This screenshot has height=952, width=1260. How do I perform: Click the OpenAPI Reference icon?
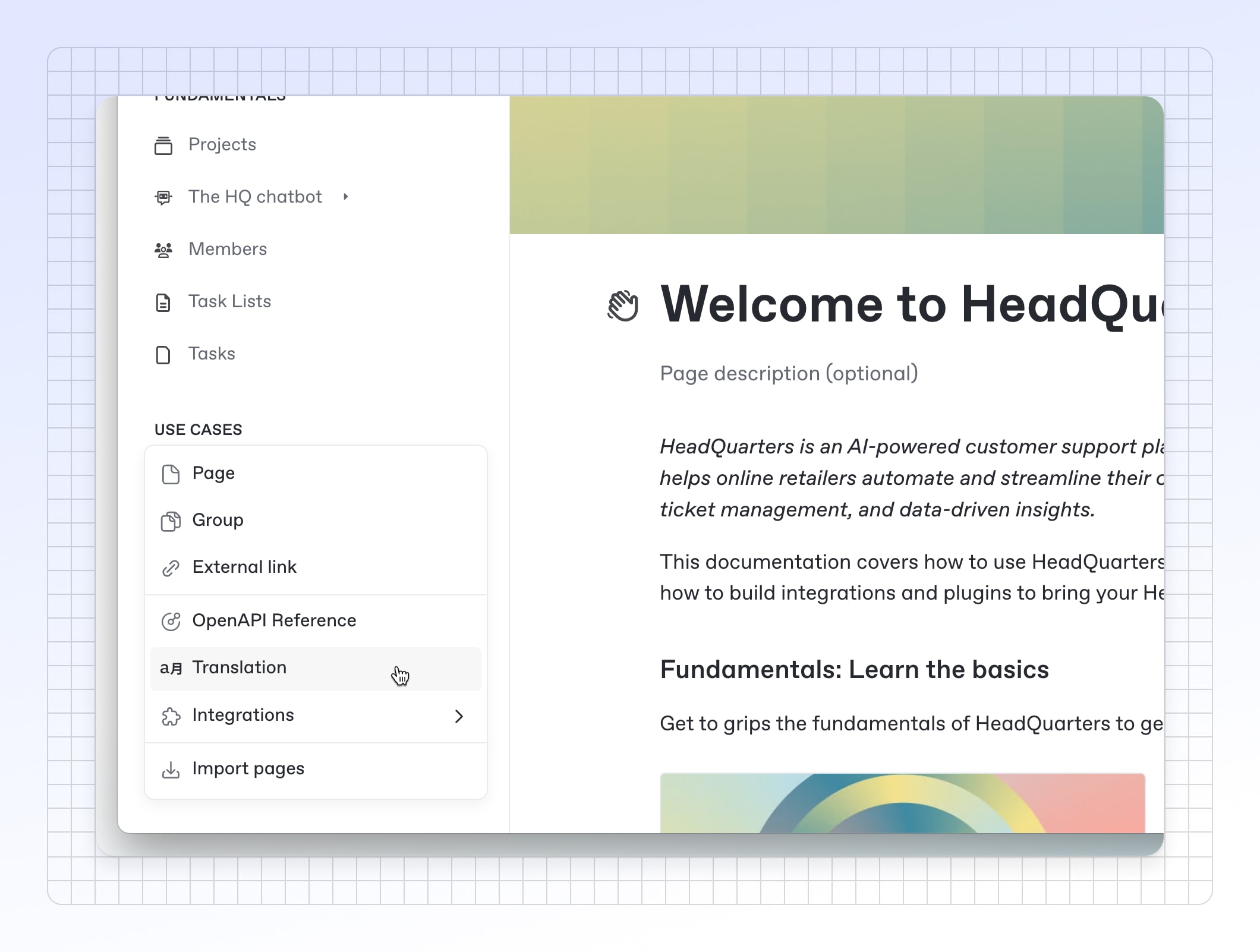pos(171,621)
